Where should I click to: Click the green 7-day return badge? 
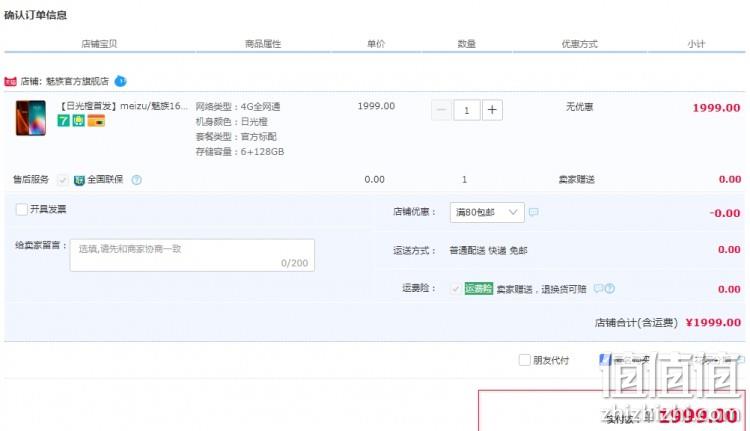pyautogui.click(x=64, y=121)
